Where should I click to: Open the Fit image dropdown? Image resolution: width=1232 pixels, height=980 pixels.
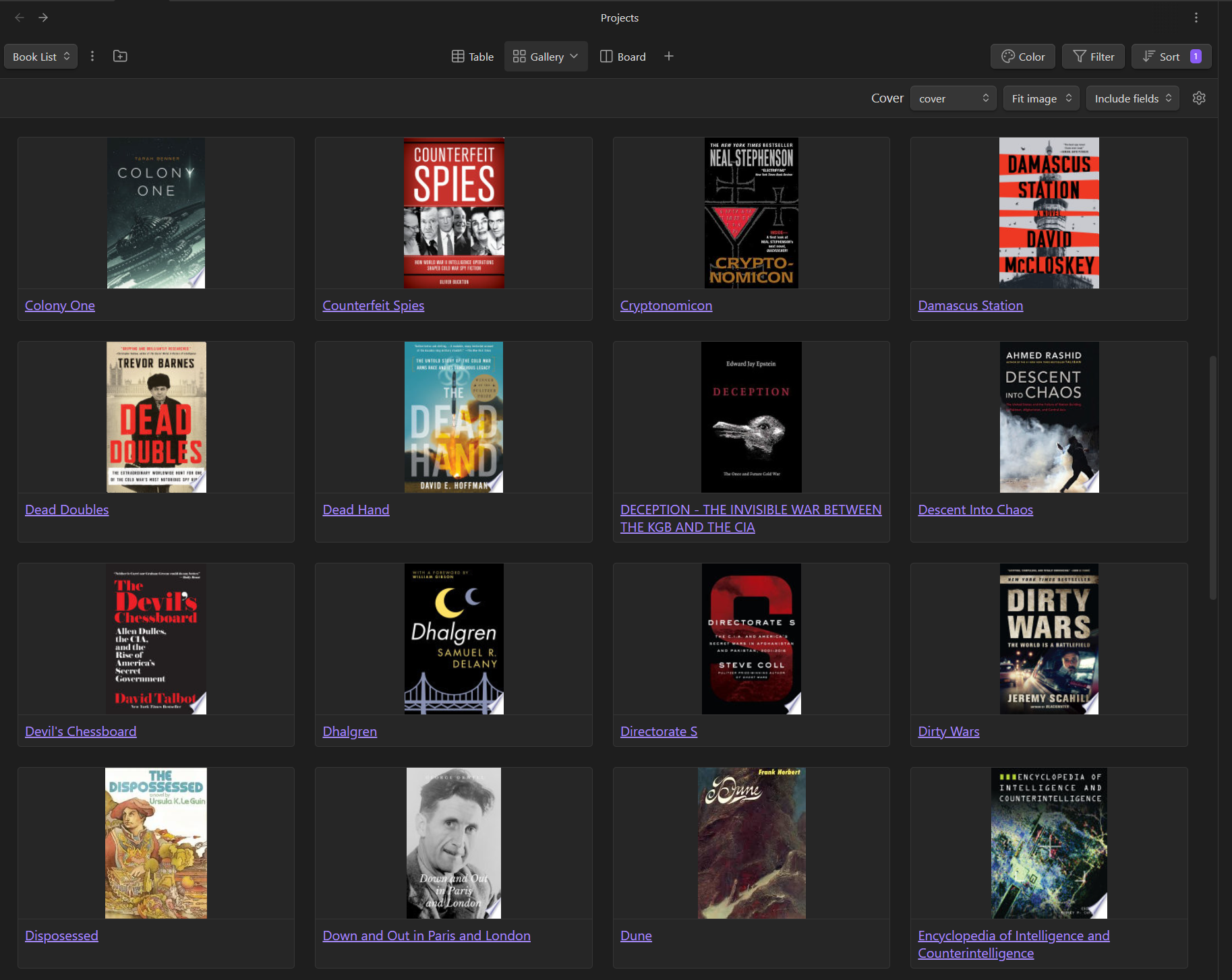[x=1040, y=98]
